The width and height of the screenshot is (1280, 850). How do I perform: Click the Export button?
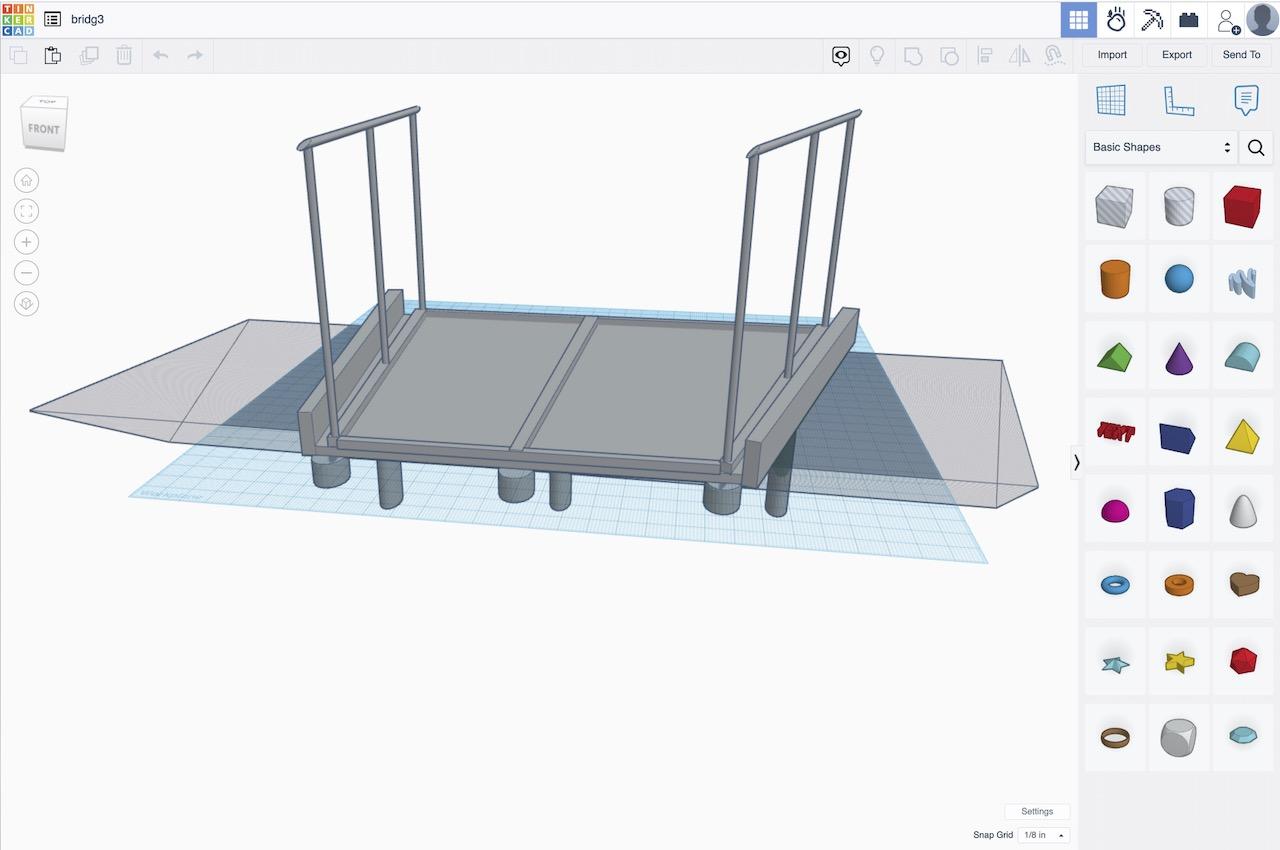(1177, 55)
